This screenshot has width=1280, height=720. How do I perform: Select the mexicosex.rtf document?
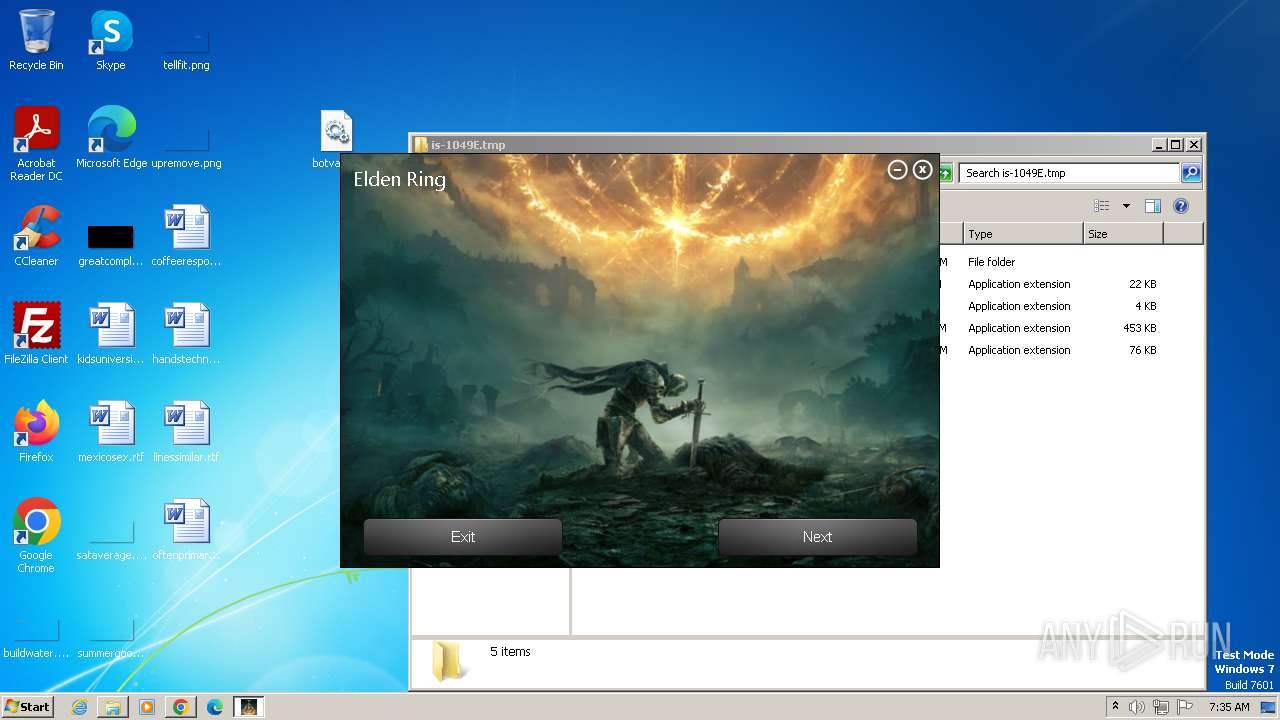(x=111, y=432)
